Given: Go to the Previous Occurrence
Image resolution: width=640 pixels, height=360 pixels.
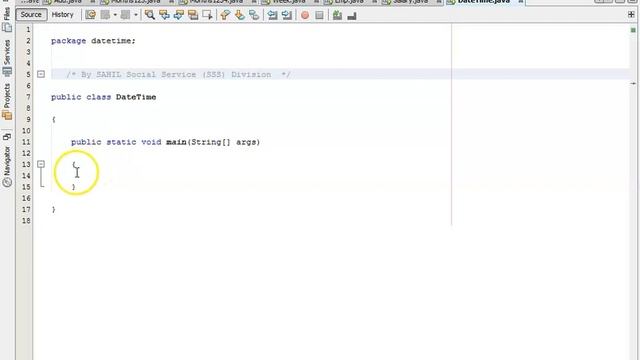Looking at the screenshot, I should (164, 15).
